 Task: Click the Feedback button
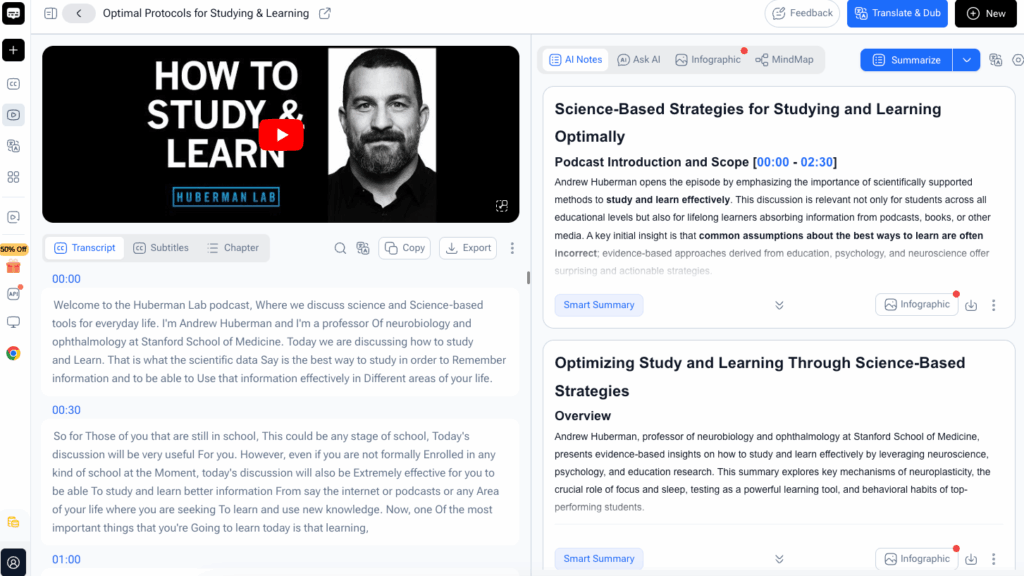pyautogui.click(x=802, y=13)
